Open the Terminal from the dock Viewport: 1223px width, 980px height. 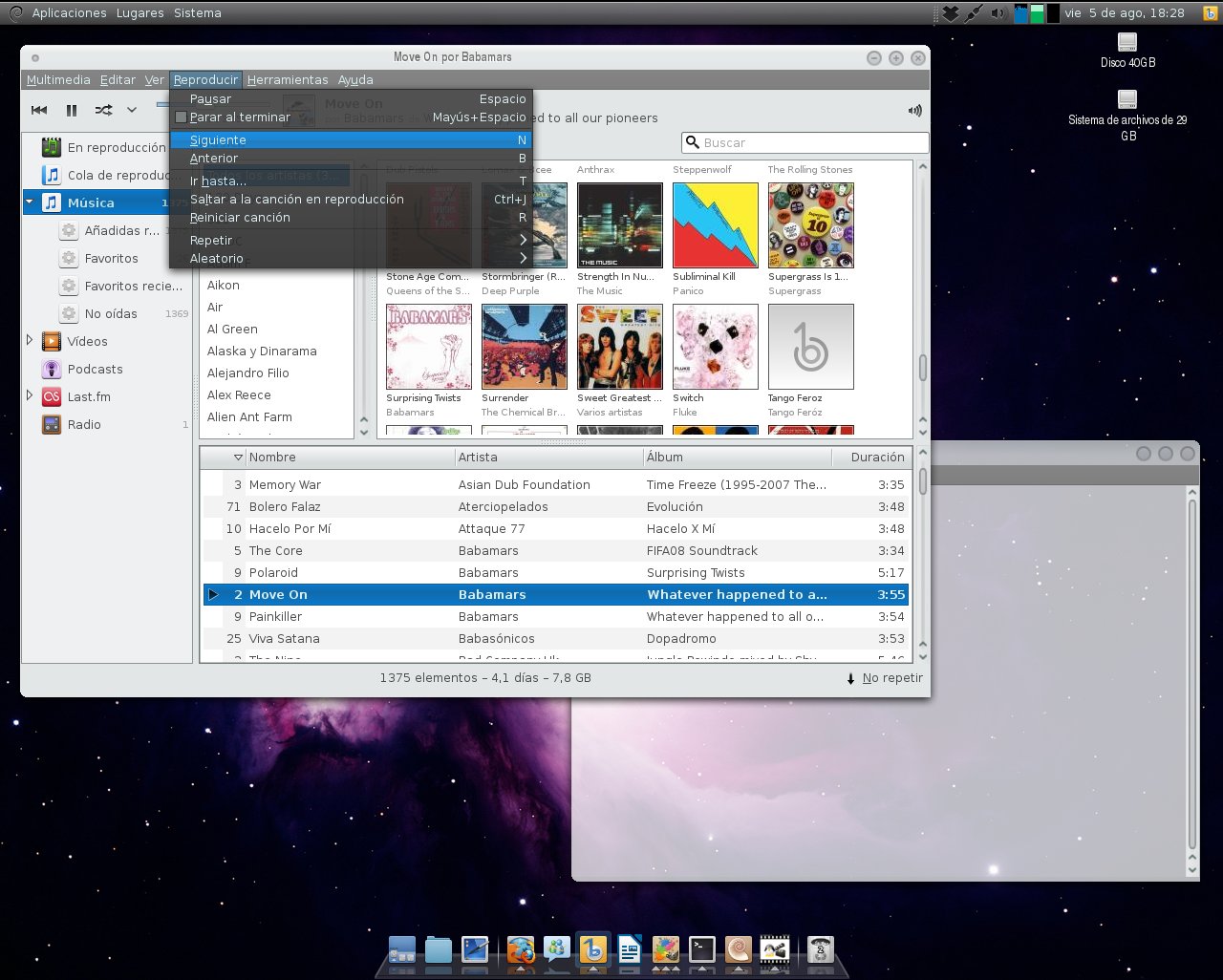click(x=702, y=949)
